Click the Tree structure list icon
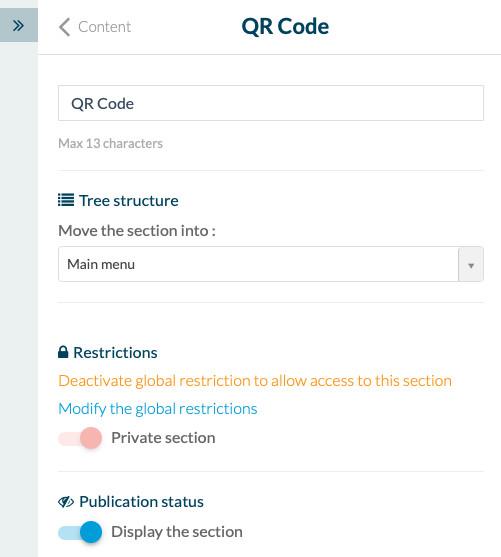This screenshot has width=501, height=557. pos(66,200)
